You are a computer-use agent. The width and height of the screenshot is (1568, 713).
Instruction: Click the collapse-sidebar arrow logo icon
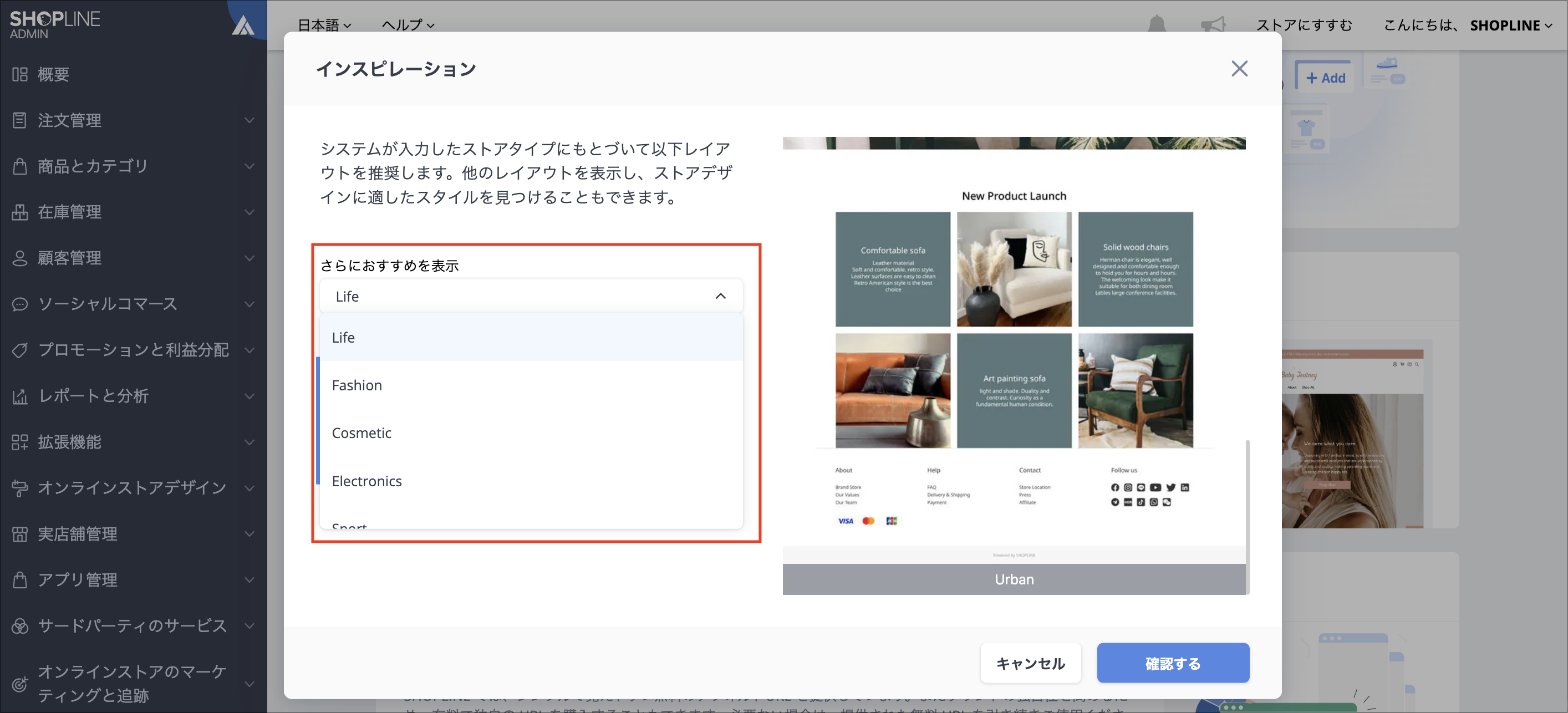(x=243, y=26)
